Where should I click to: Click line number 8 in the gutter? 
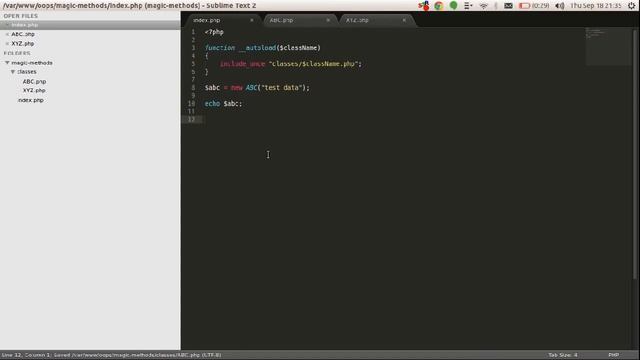coord(193,88)
